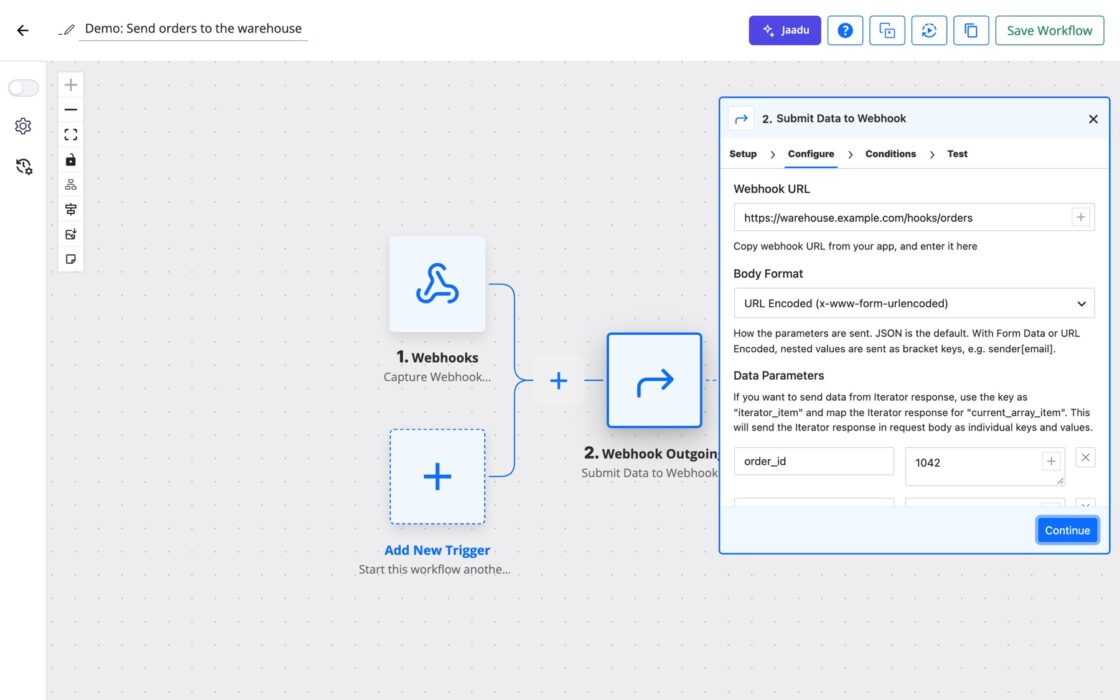Screen dimensions: 1120x700
Task: Save the workflow
Action: tap(1049, 30)
